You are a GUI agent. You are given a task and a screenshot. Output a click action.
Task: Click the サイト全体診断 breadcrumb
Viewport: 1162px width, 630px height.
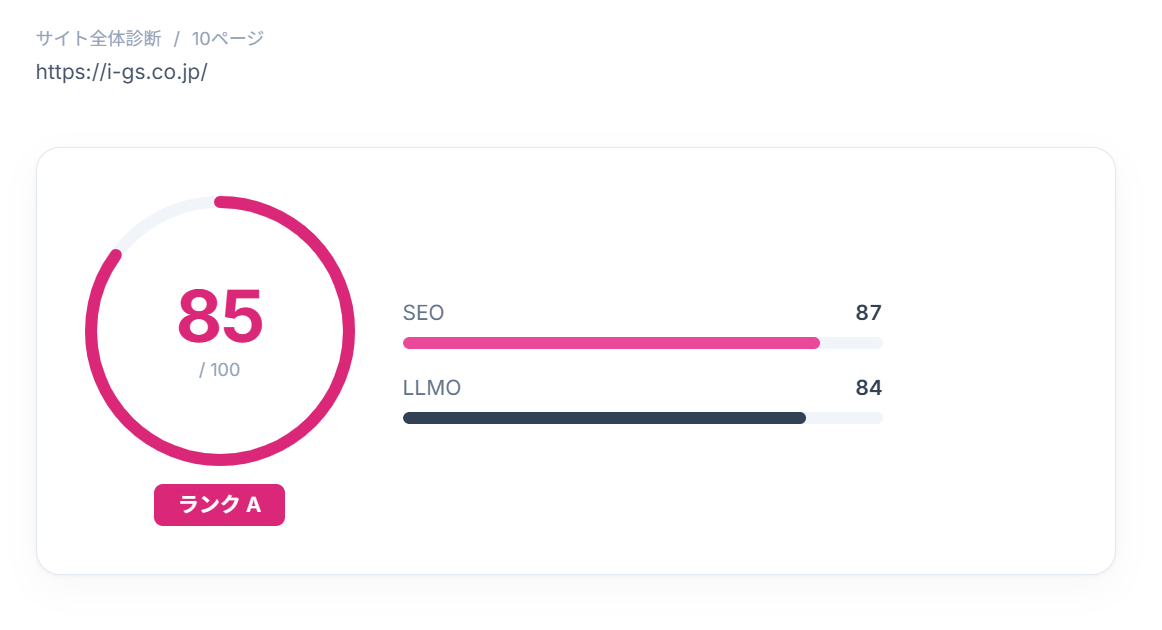[98, 39]
